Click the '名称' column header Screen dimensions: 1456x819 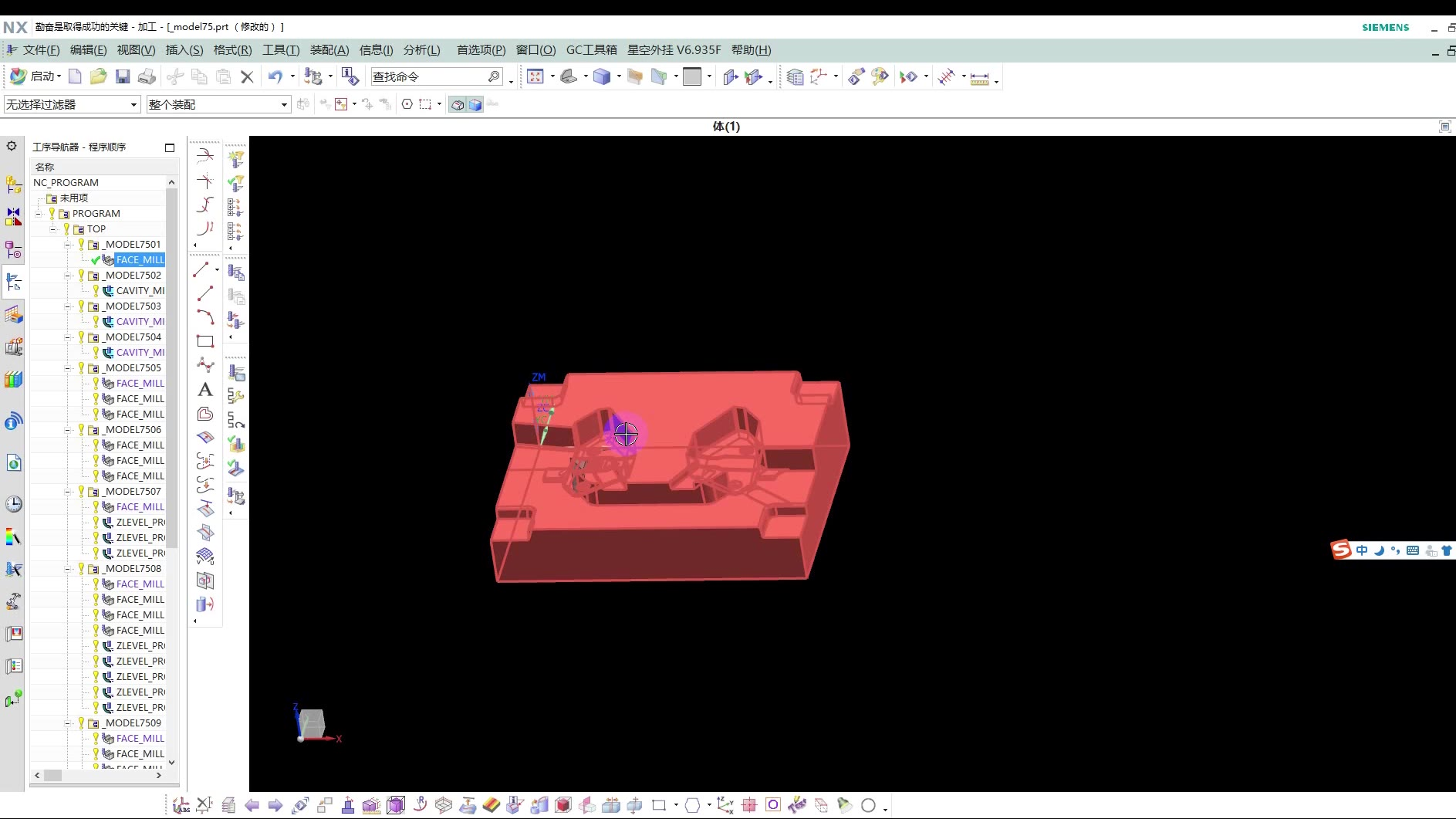point(104,167)
